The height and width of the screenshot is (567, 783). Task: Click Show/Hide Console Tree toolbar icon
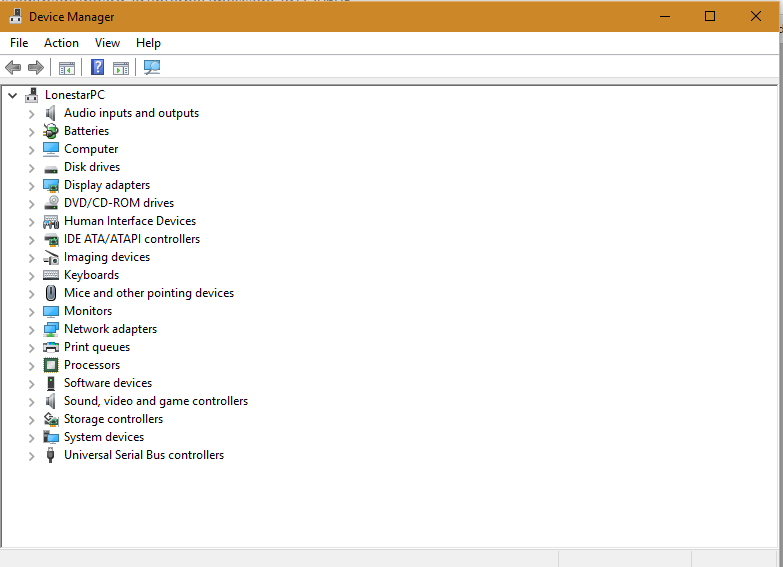(x=66, y=67)
